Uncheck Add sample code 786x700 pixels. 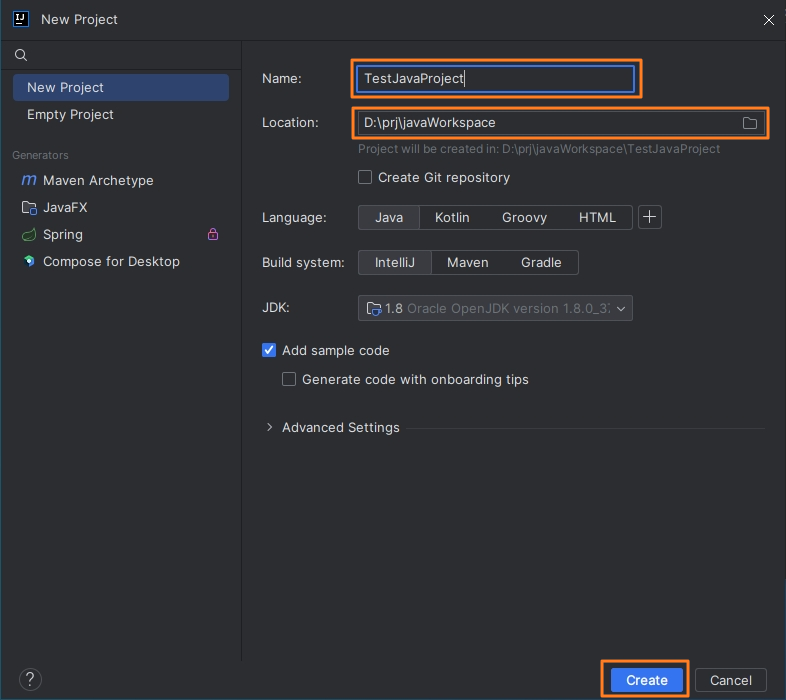pyautogui.click(x=269, y=350)
